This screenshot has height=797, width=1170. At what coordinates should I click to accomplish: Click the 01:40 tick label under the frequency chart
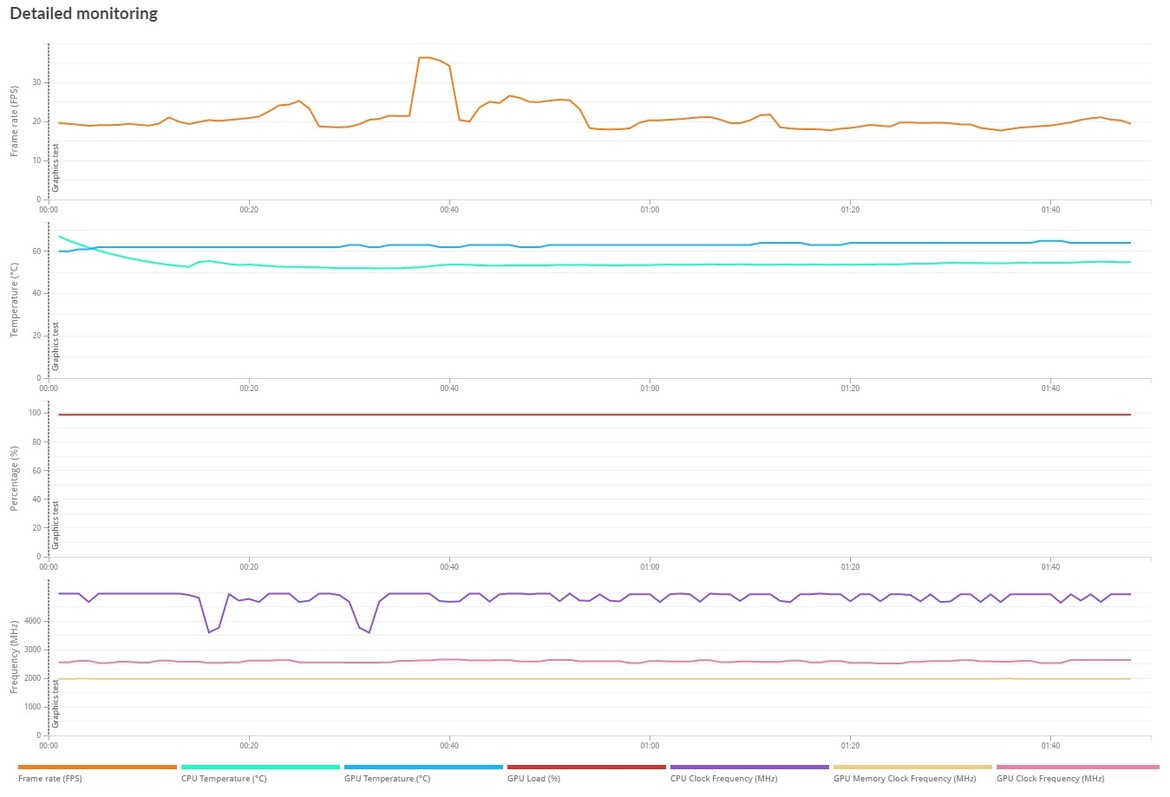pyautogui.click(x=1050, y=746)
